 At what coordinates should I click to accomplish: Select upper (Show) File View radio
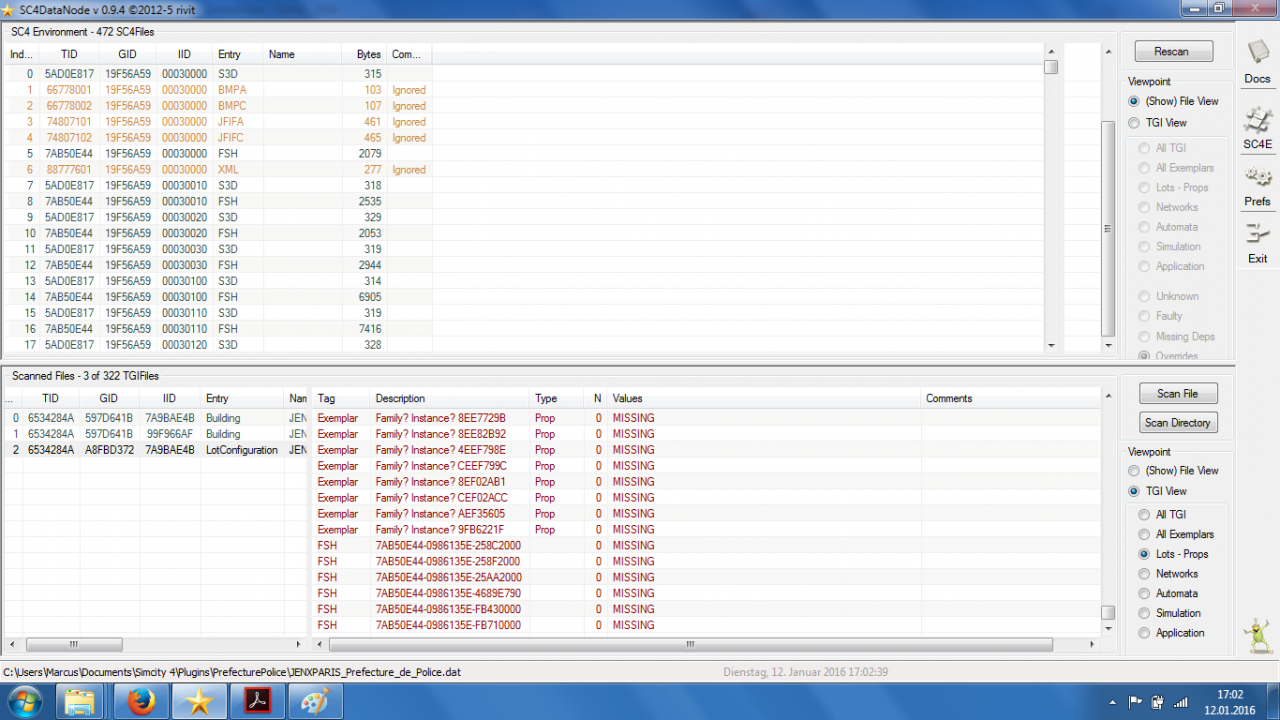point(1133,101)
